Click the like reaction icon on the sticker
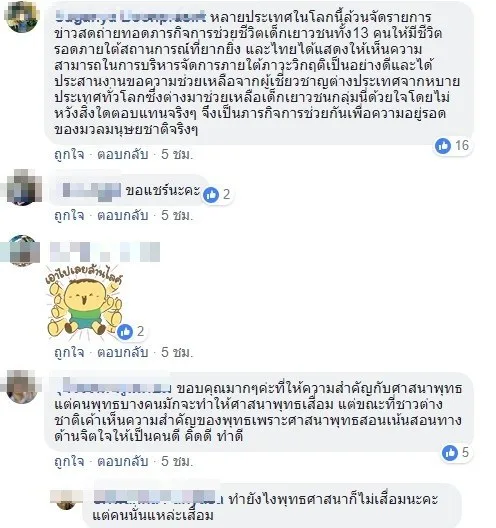 tap(125, 332)
